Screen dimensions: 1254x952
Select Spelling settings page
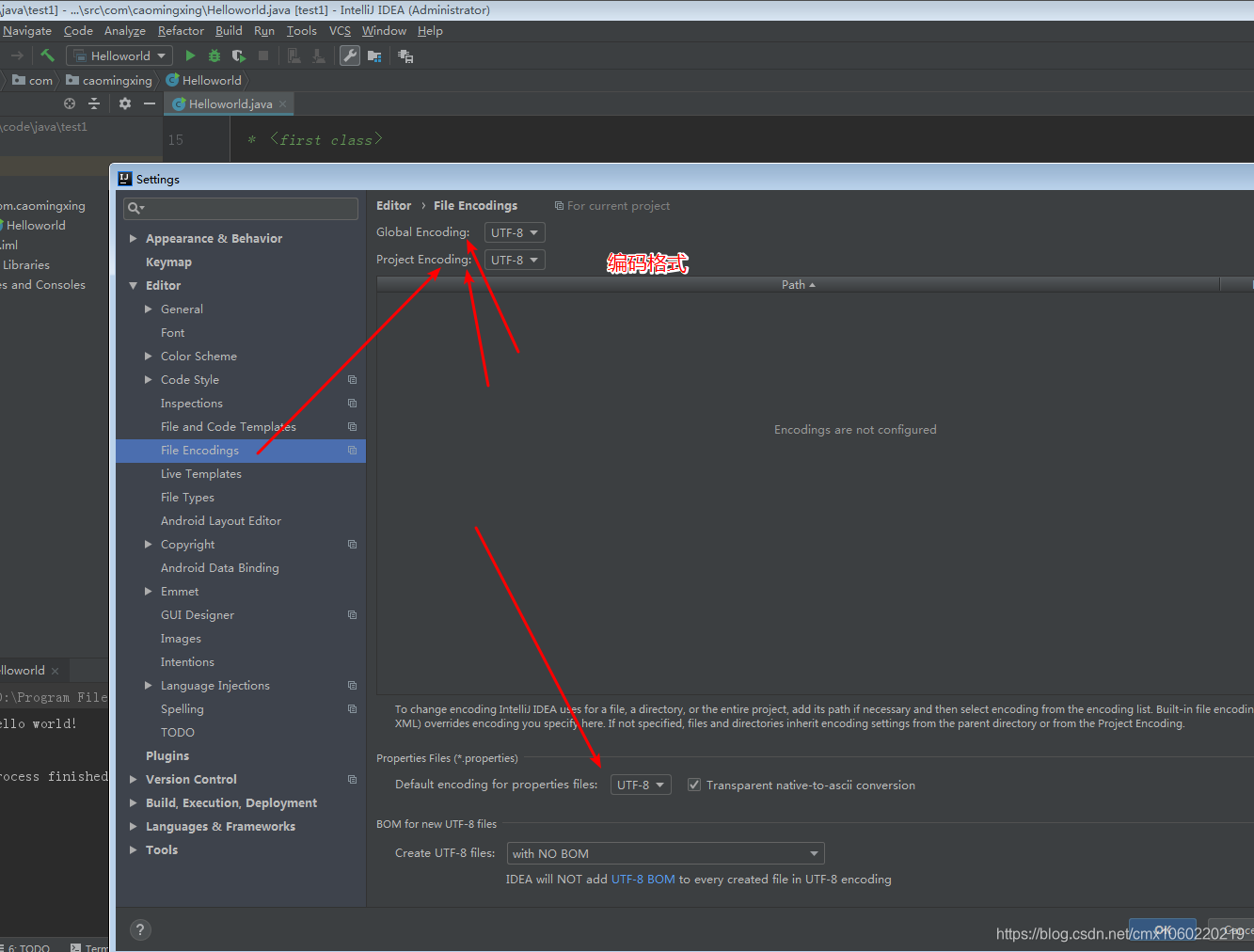[183, 709]
